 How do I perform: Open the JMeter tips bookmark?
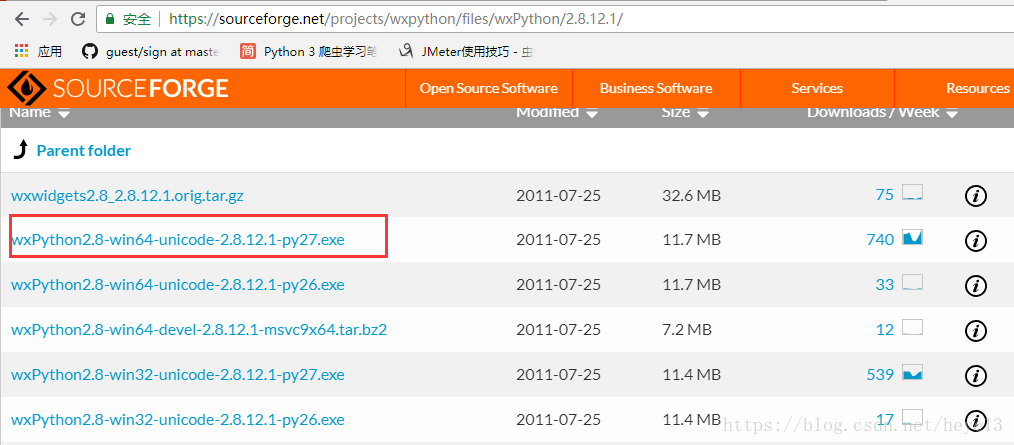[466, 52]
